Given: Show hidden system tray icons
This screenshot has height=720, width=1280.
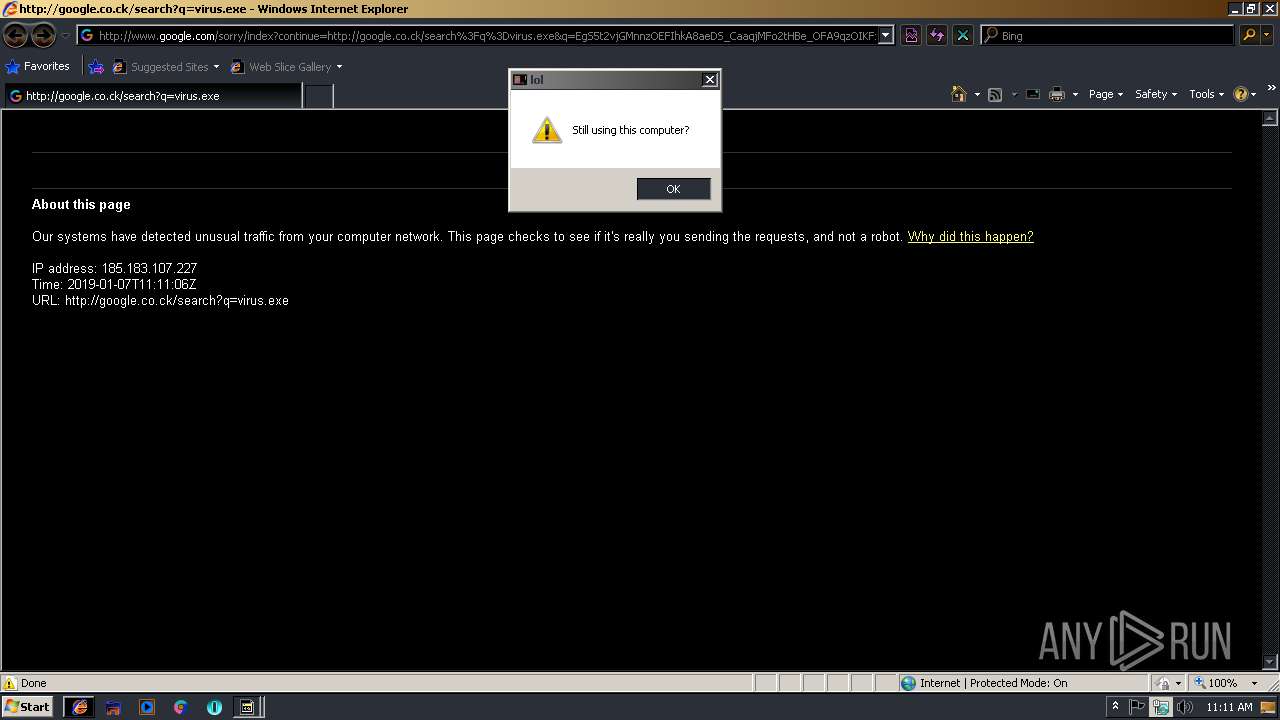Looking at the screenshot, I should 1115,707.
